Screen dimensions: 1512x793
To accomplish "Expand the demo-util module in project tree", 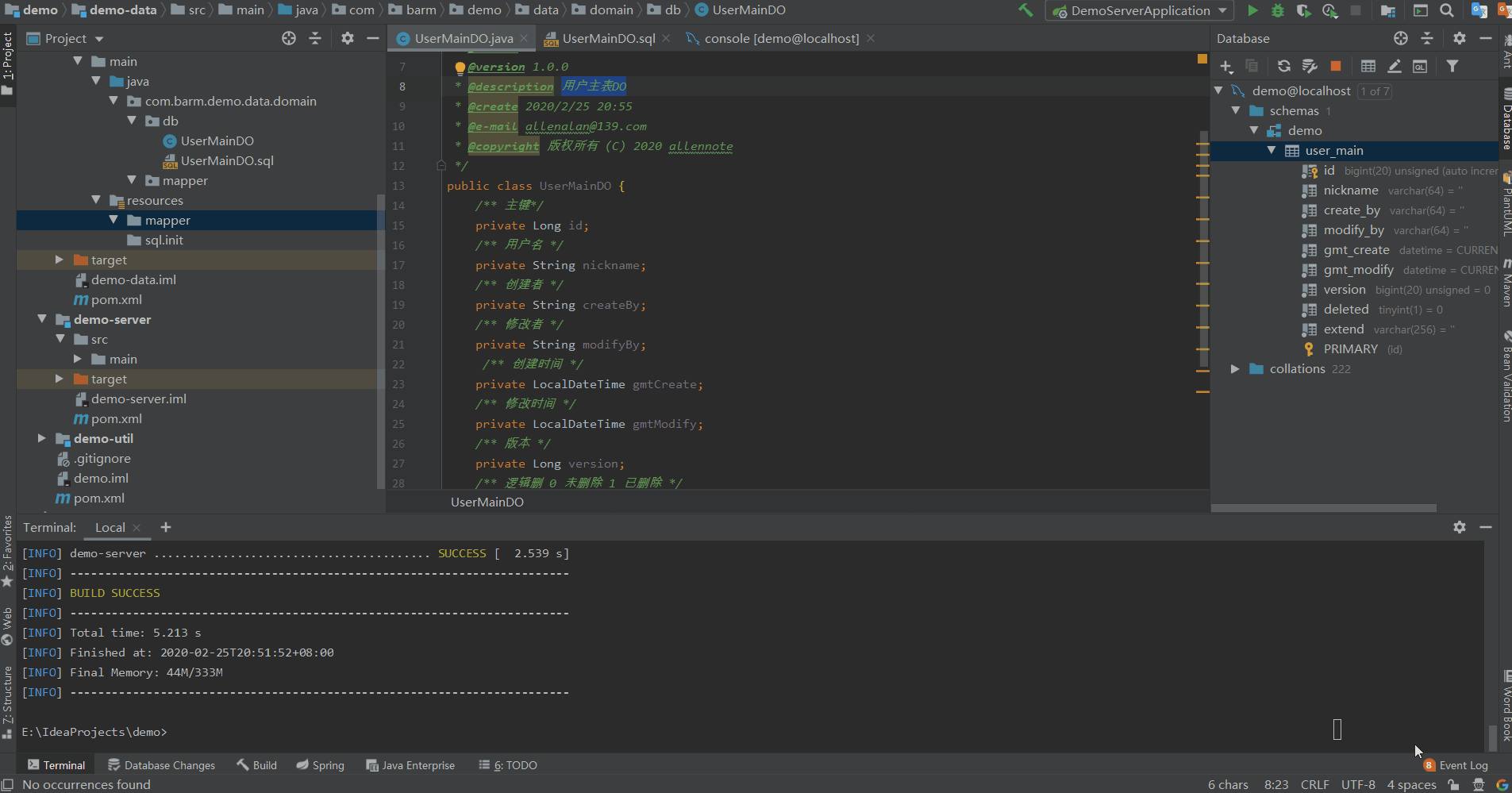I will point(42,438).
